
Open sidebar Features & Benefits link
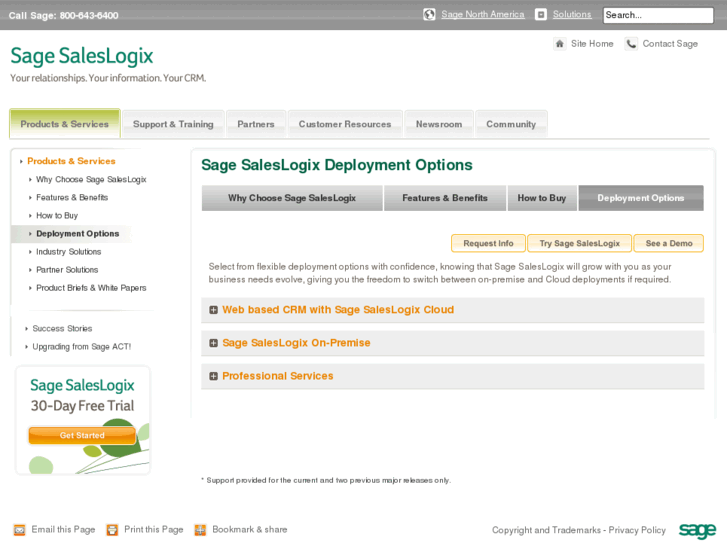(72, 198)
